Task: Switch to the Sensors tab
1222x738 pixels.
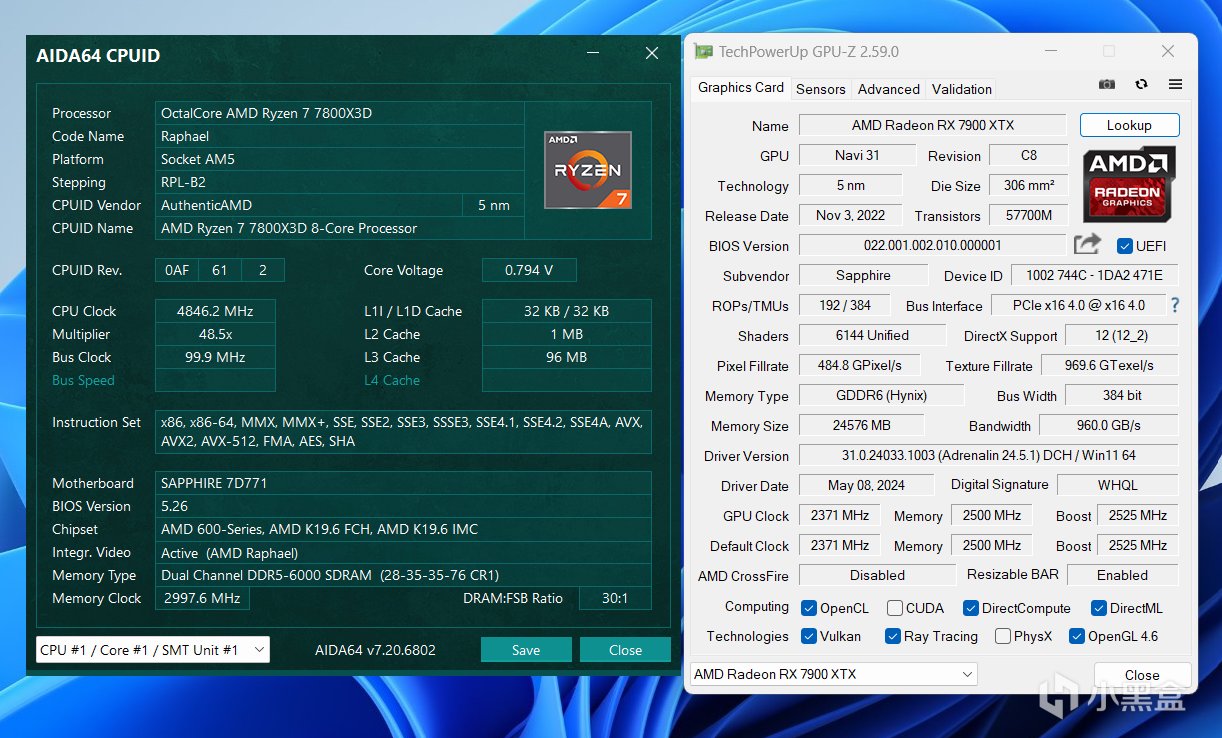Action: click(x=821, y=89)
